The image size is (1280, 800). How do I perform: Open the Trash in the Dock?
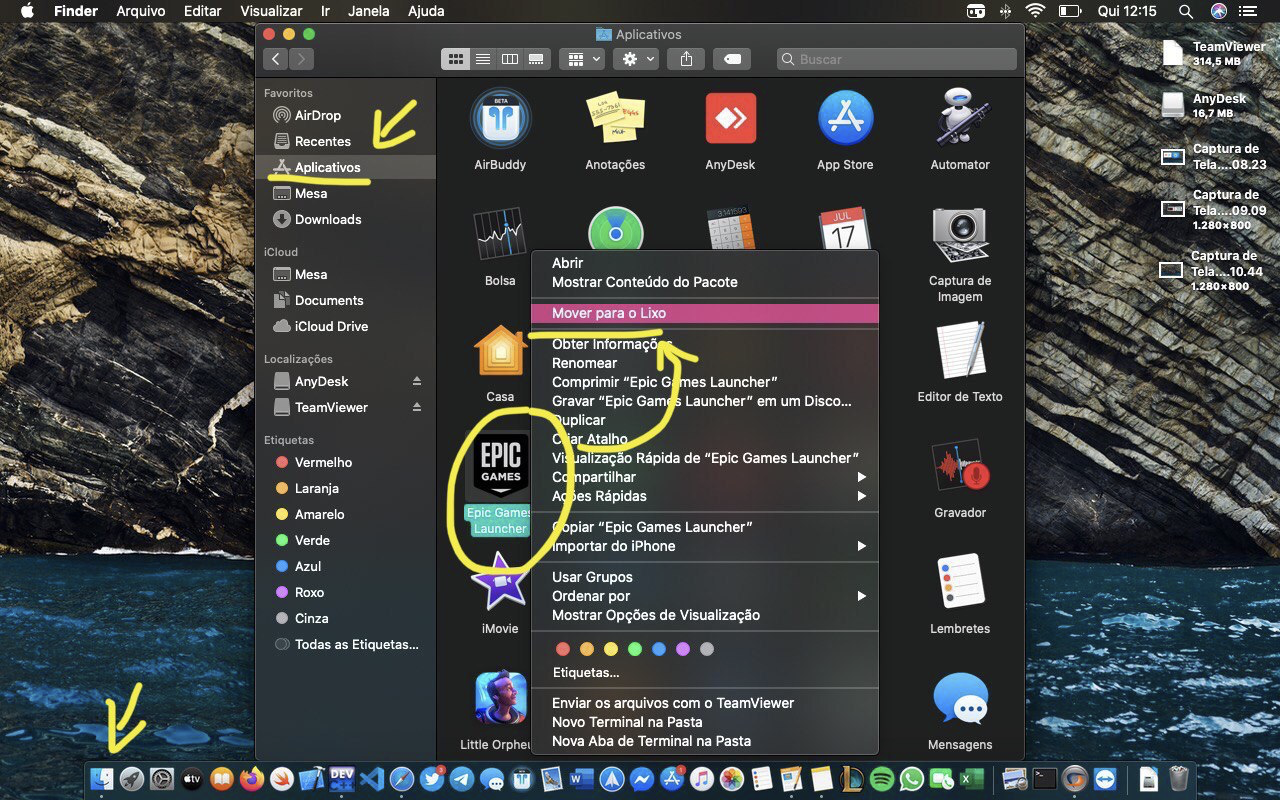tap(1179, 779)
